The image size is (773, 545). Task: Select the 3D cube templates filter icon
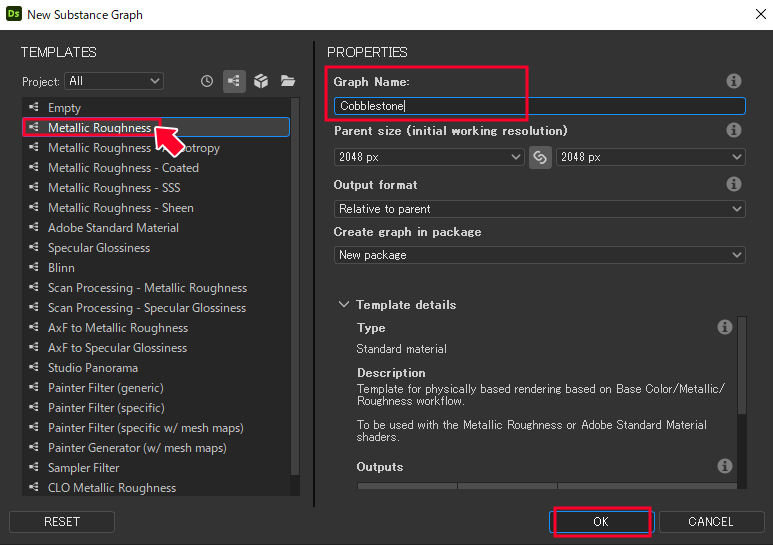261,81
